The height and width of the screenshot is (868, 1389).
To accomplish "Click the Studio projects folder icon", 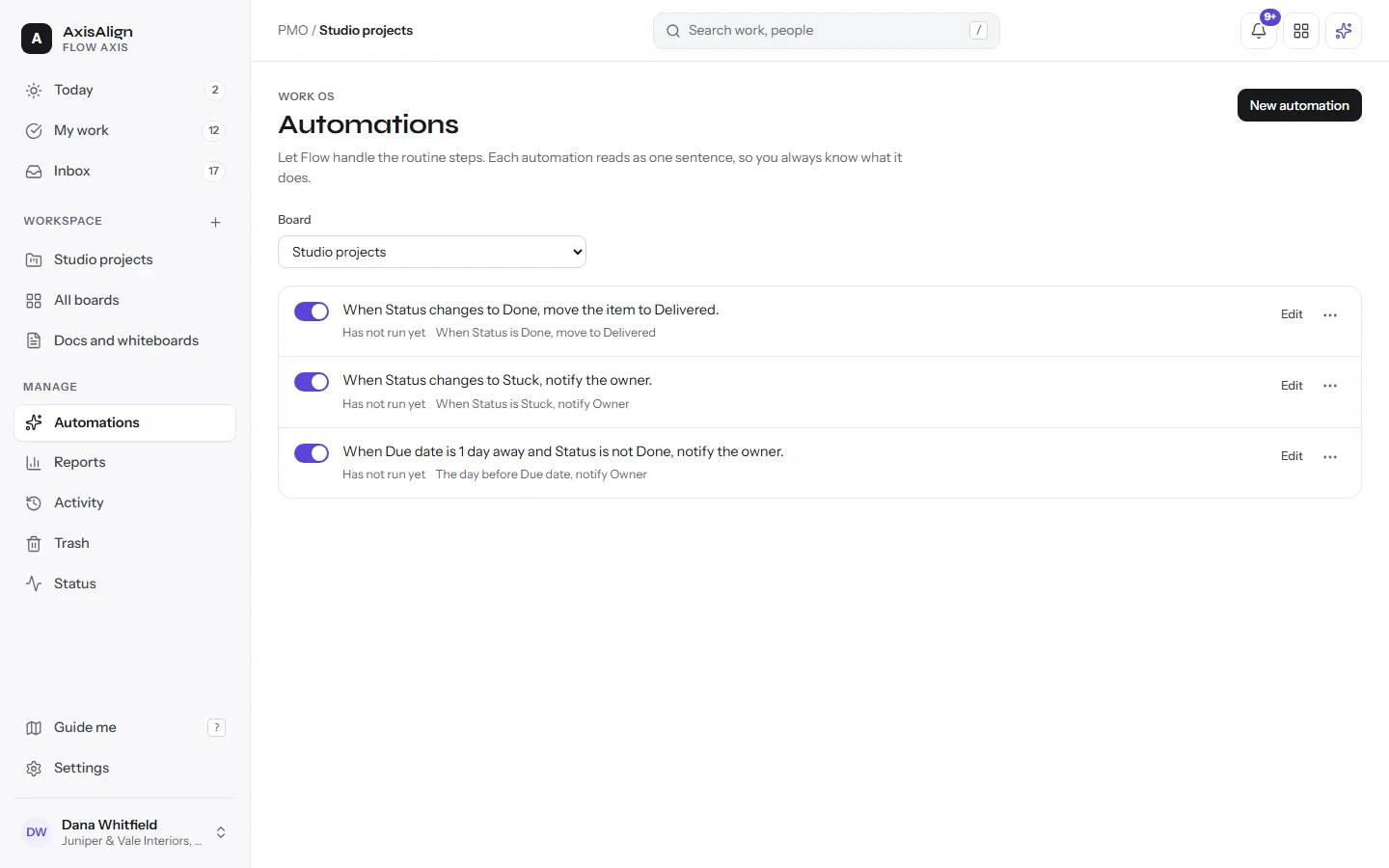I will pyautogui.click(x=34, y=260).
